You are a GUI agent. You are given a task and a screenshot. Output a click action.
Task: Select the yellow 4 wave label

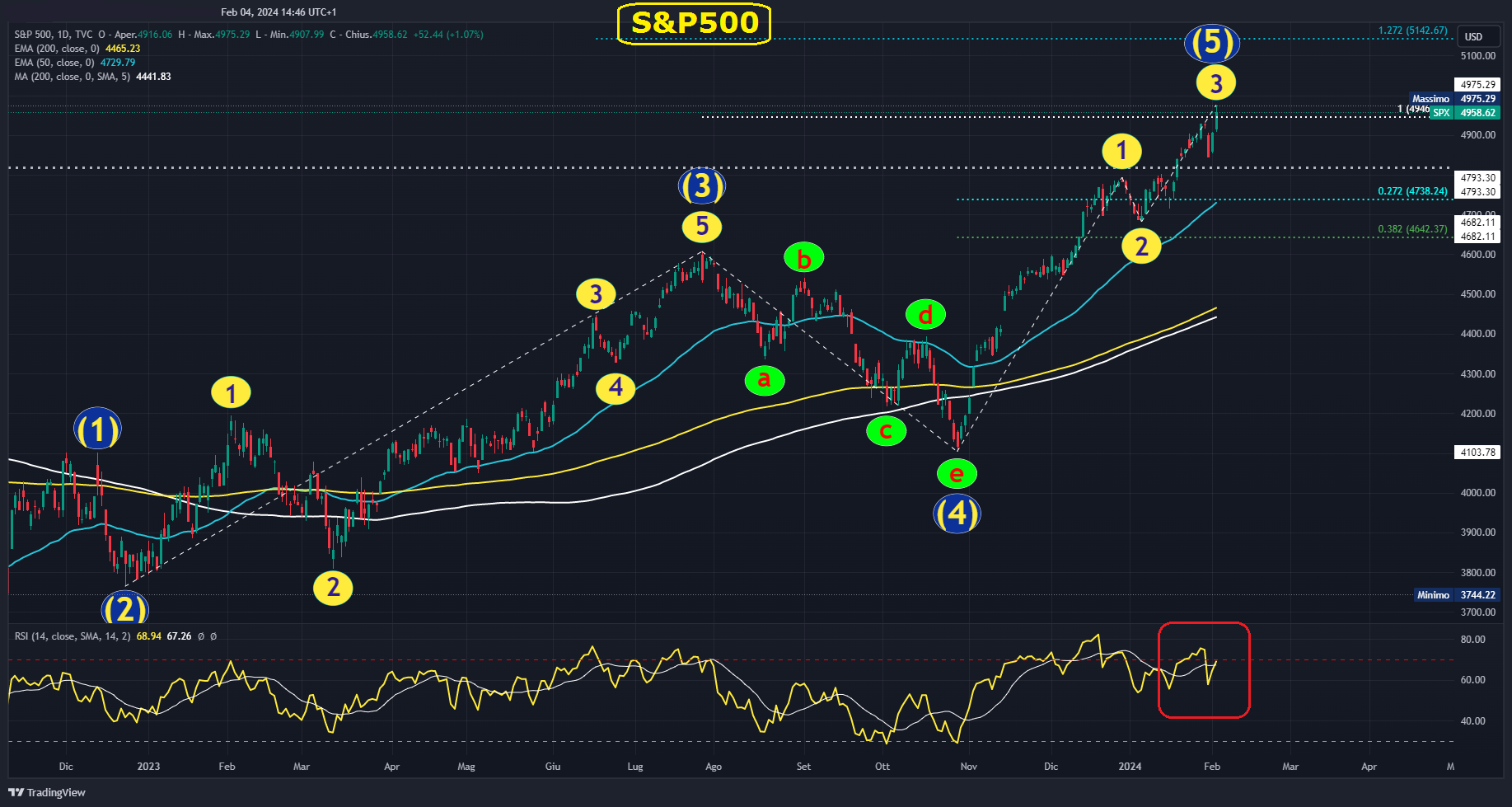tap(616, 387)
